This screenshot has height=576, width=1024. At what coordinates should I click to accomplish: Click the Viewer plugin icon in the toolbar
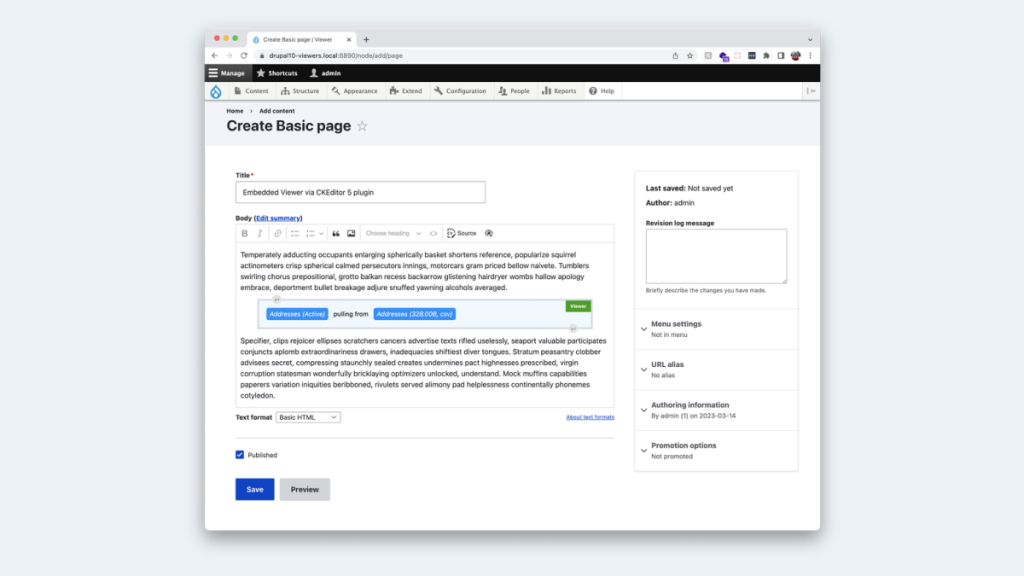pyautogui.click(x=488, y=233)
